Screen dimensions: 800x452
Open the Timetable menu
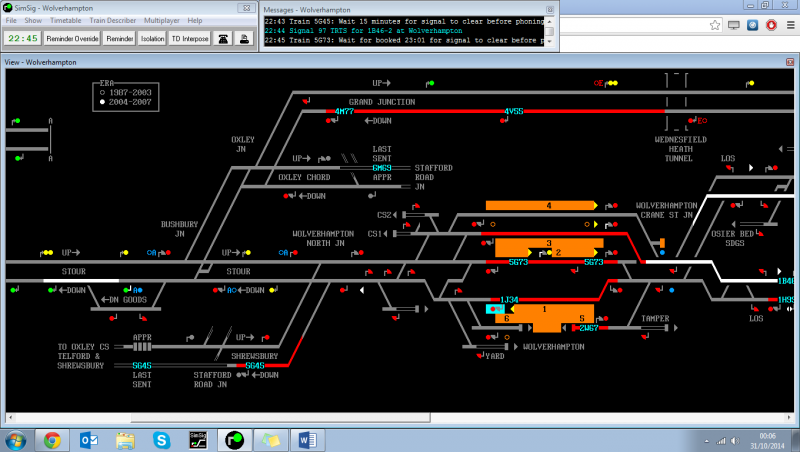click(65, 20)
